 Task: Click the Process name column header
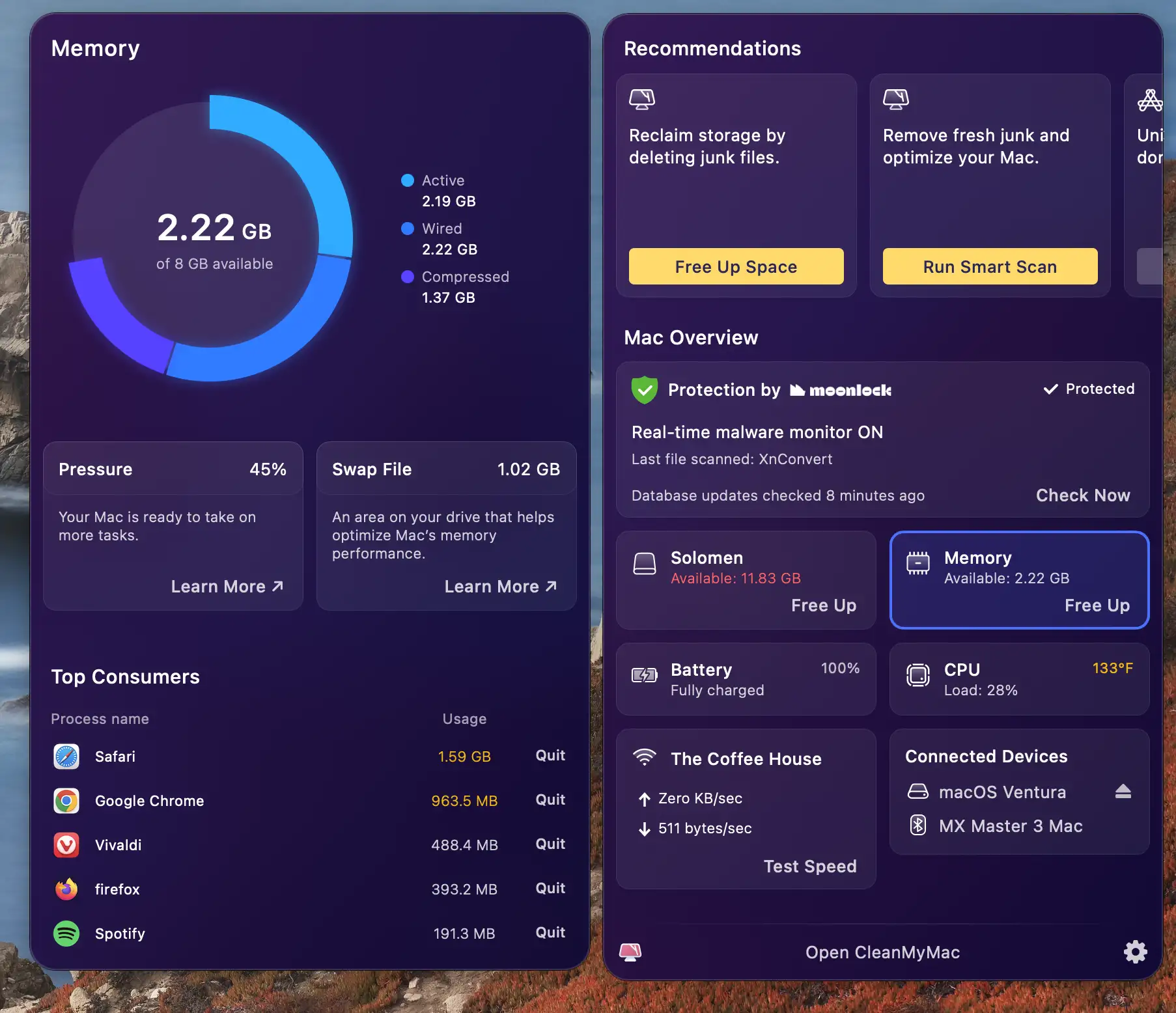pos(100,719)
